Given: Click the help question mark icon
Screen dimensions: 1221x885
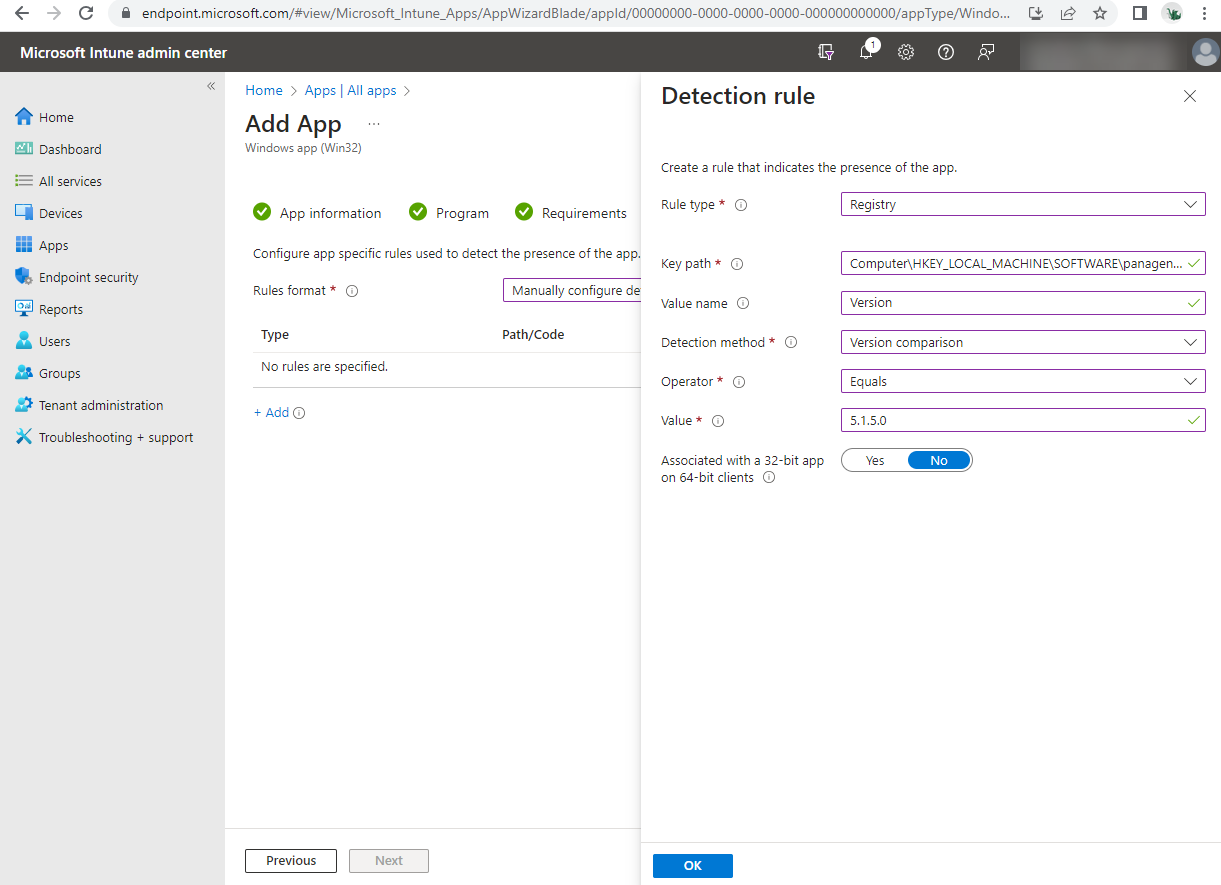Looking at the screenshot, I should (946, 52).
